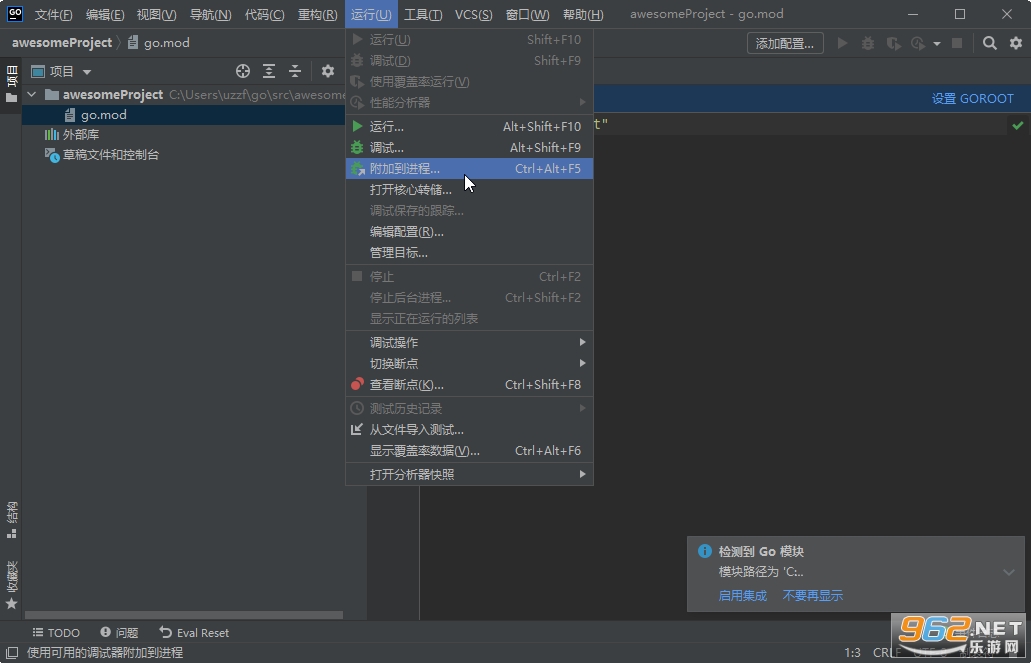Click the Collapse All icon in project panel
This screenshot has width=1031, height=663.
(295, 71)
